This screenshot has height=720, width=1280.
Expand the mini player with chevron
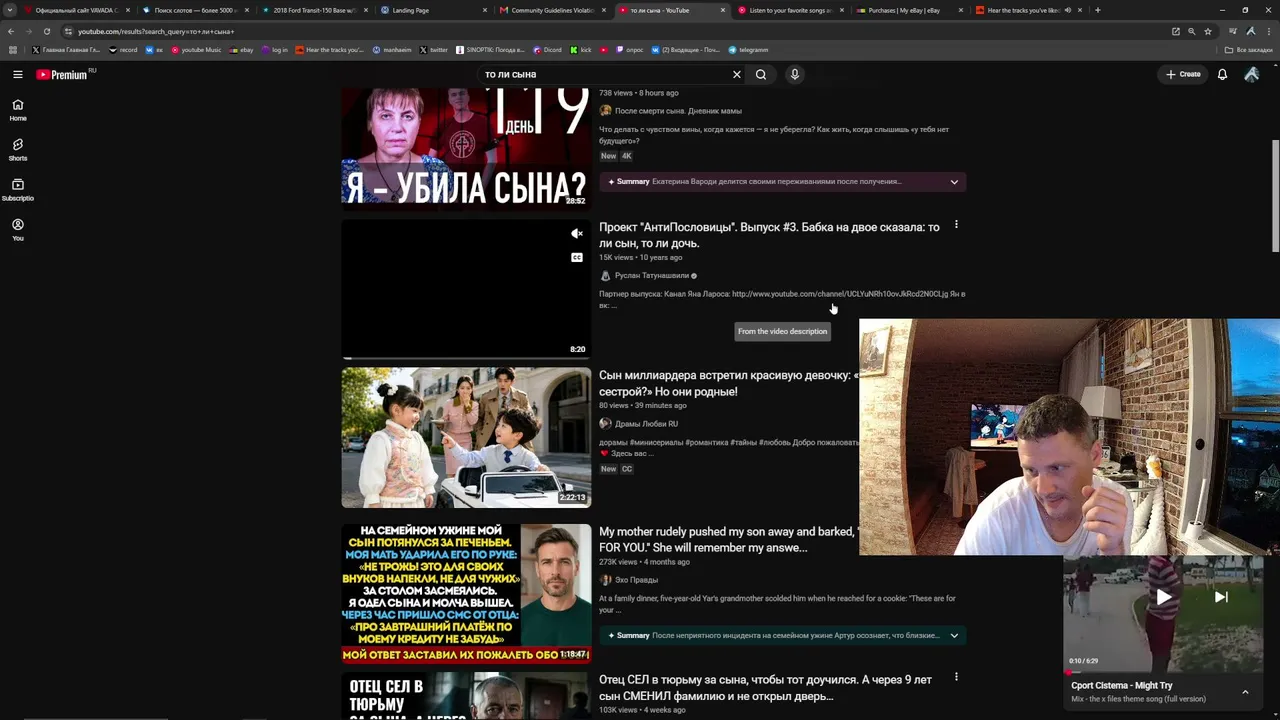click(1245, 692)
